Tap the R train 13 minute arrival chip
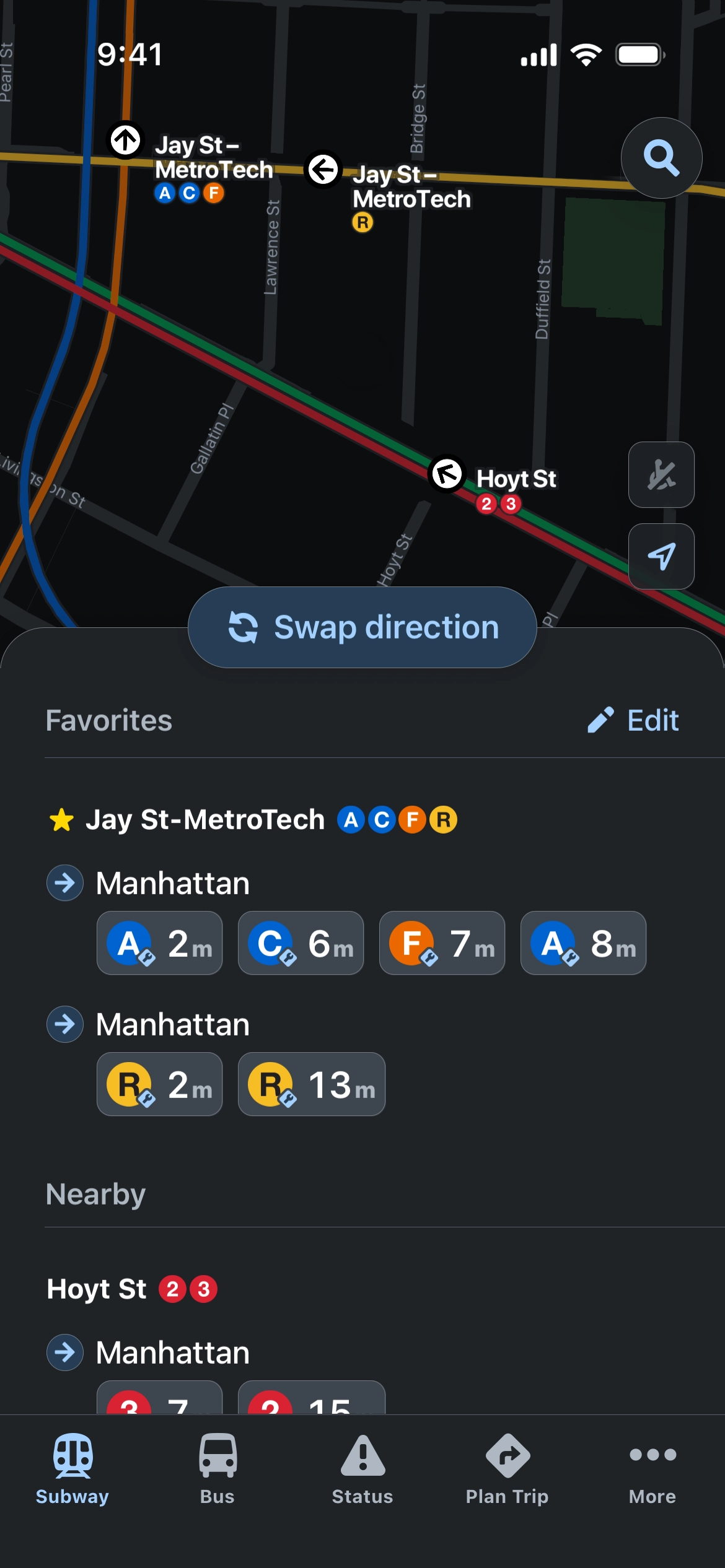The image size is (725, 1568). (311, 1084)
